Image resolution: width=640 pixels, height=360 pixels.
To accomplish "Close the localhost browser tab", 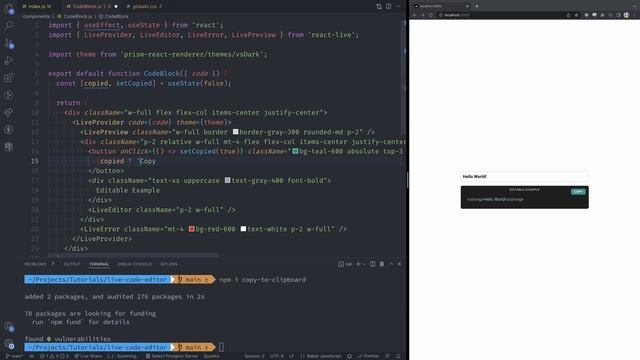I will click(x=467, y=6).
